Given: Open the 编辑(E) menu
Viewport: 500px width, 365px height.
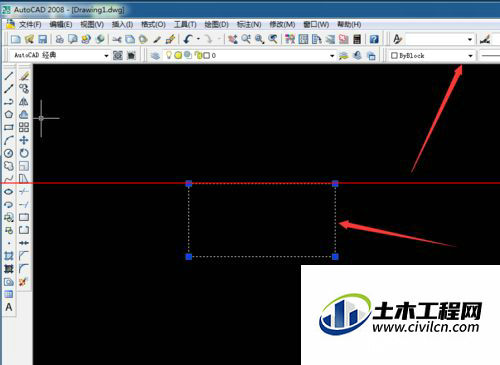Looking at the screenshot, I should click(61, 25).
